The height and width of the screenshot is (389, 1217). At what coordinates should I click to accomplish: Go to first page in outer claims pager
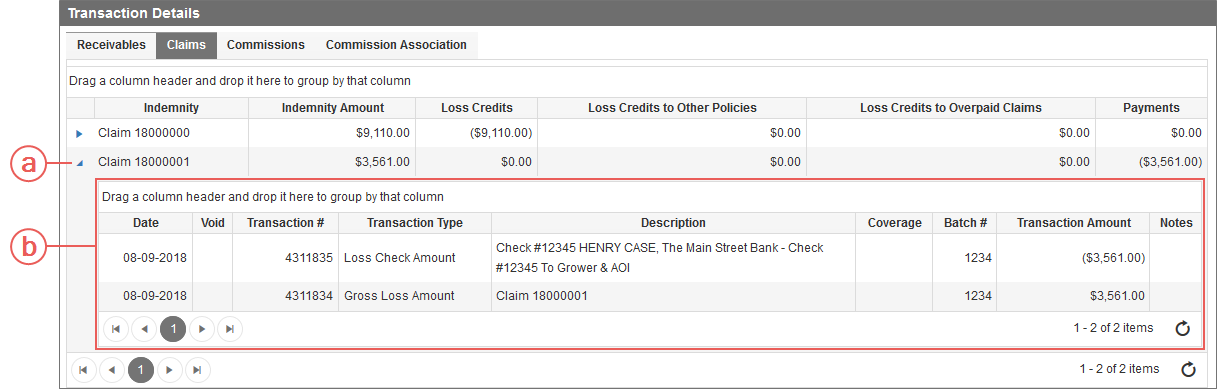(84, 370)
